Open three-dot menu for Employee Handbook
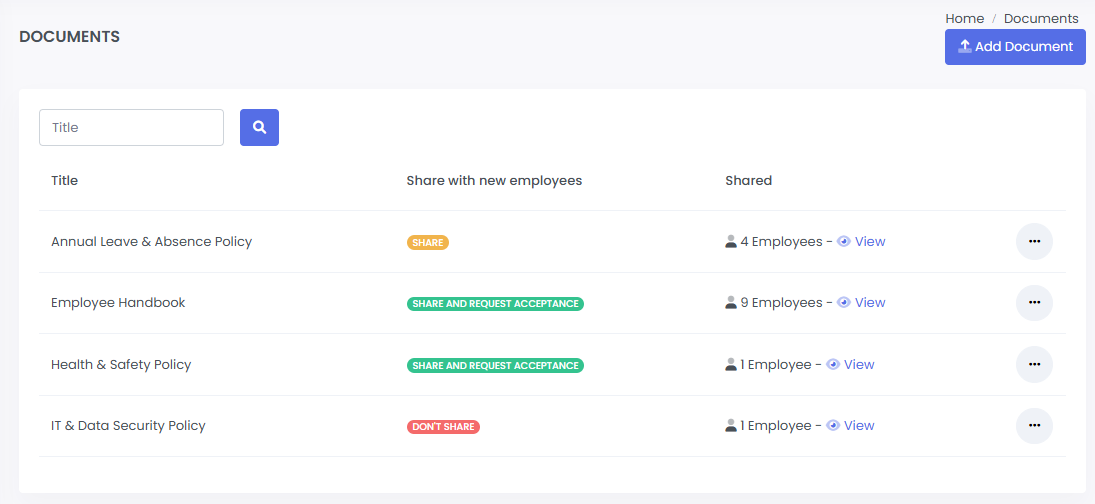The height and width of the screenshot is (504, 1095). pyautogui.click(x=1034, y=302)
